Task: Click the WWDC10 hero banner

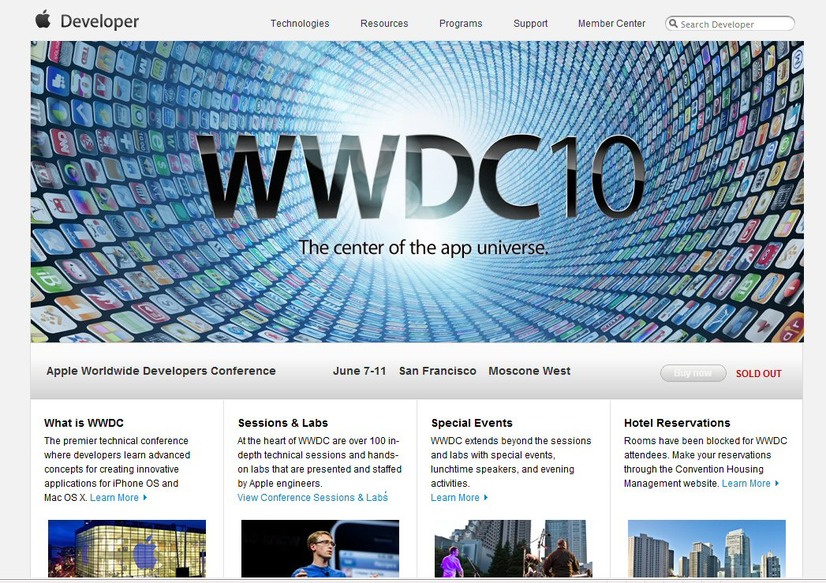Action: 417,192
